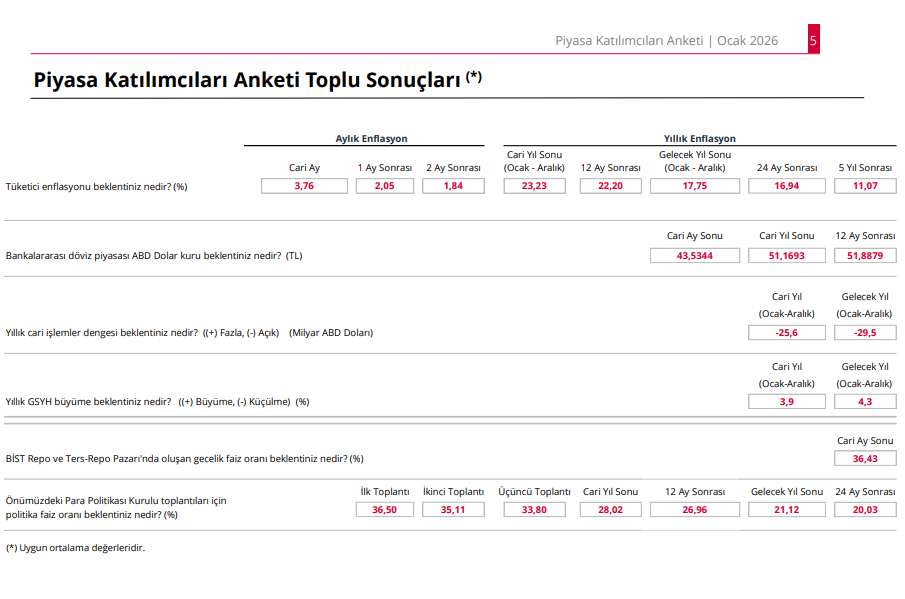
Task: Click the overnight rate value 36,43
Action: point(865,458)
